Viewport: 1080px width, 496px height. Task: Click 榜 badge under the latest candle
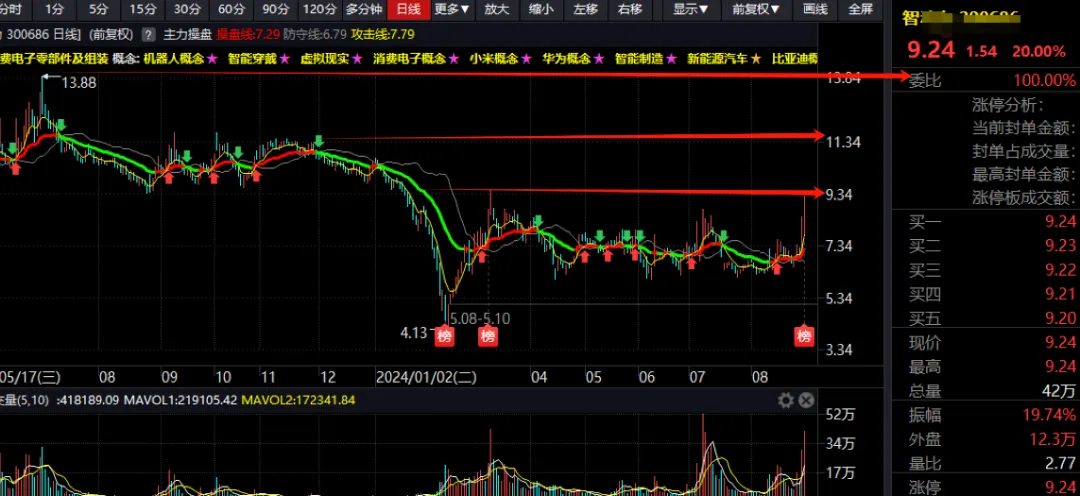pos(804,336)
